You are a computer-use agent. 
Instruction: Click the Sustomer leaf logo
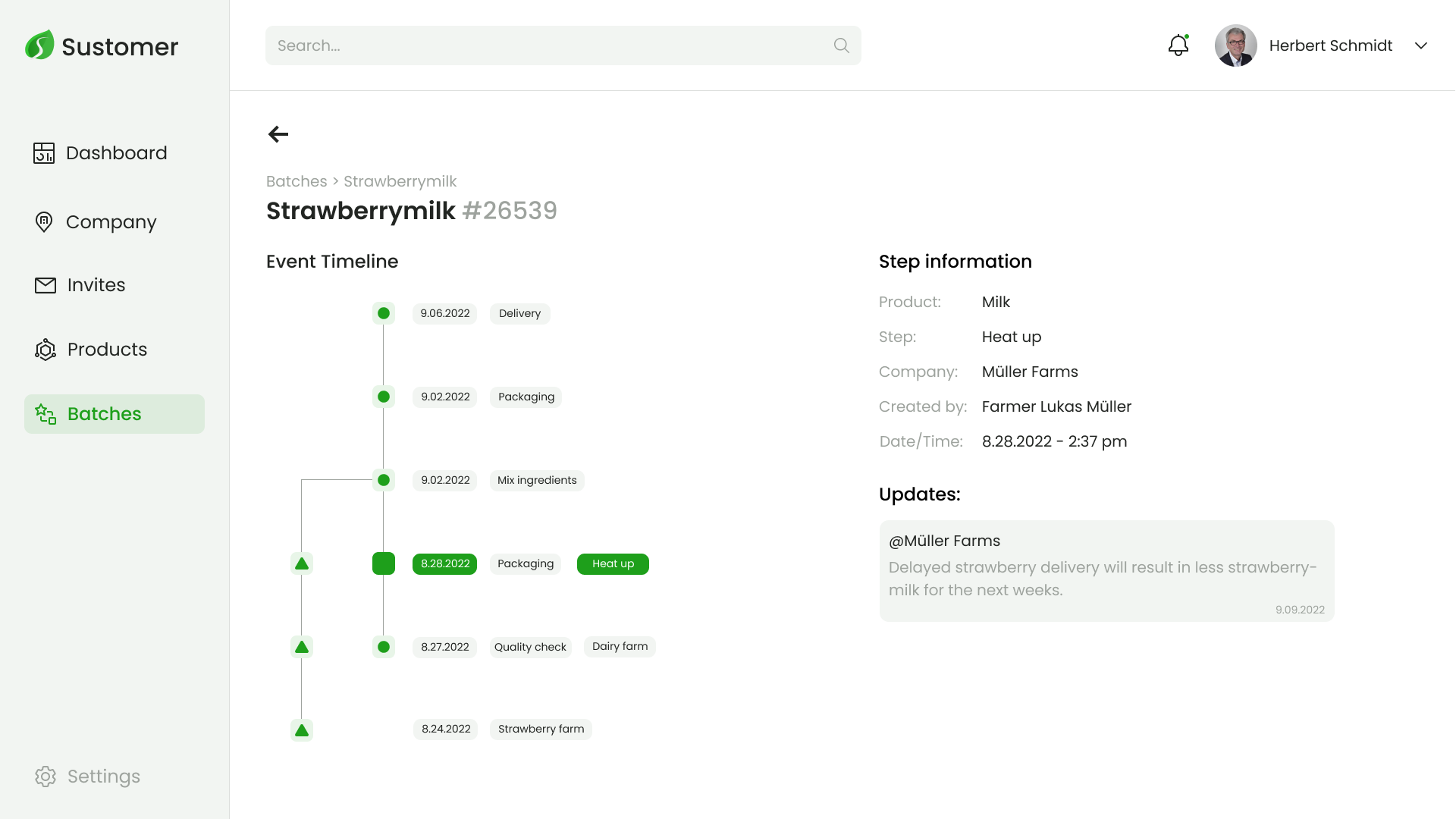pos(39,45)
